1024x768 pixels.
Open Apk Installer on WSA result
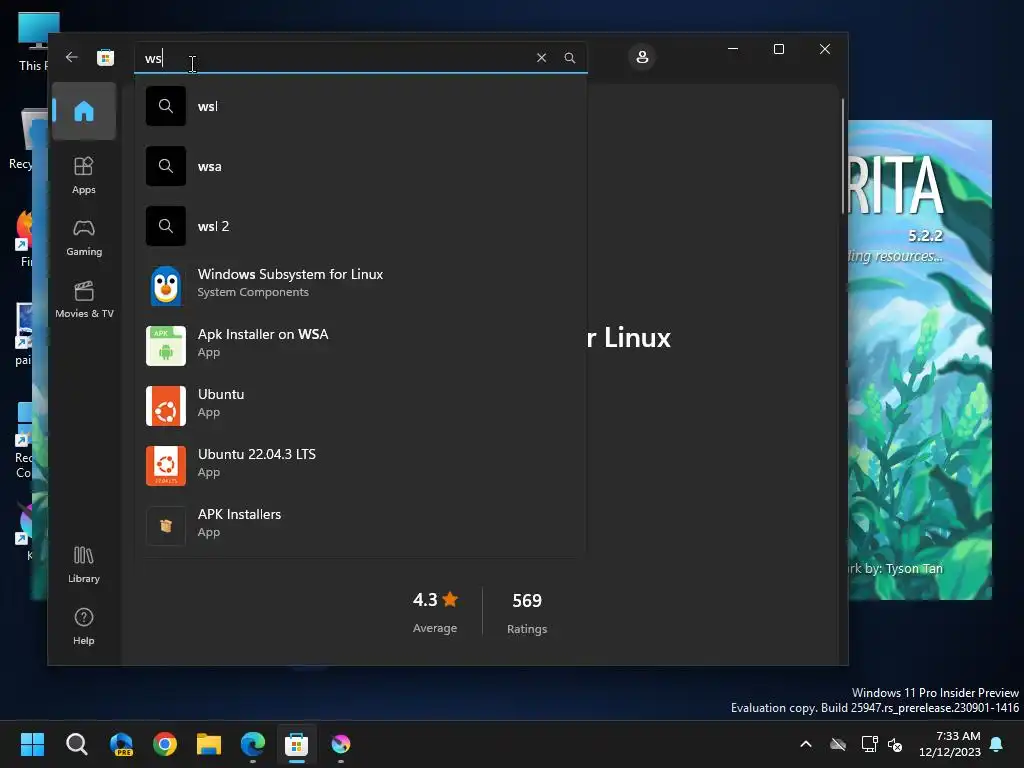click(360, 346)
